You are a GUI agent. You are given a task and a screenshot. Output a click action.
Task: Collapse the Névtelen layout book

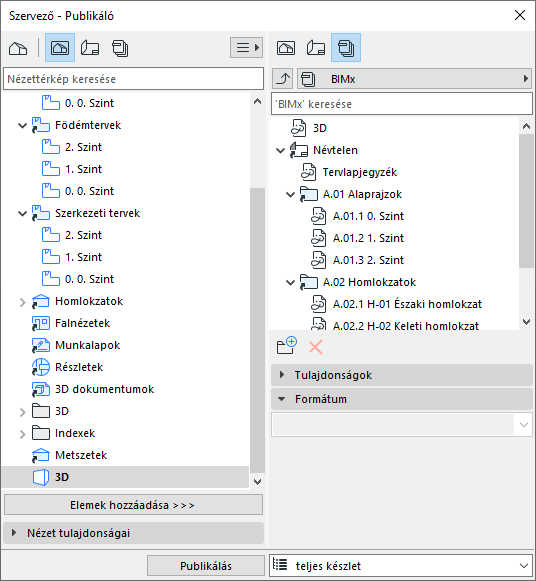pyautogui.click(x=280, y=150)
